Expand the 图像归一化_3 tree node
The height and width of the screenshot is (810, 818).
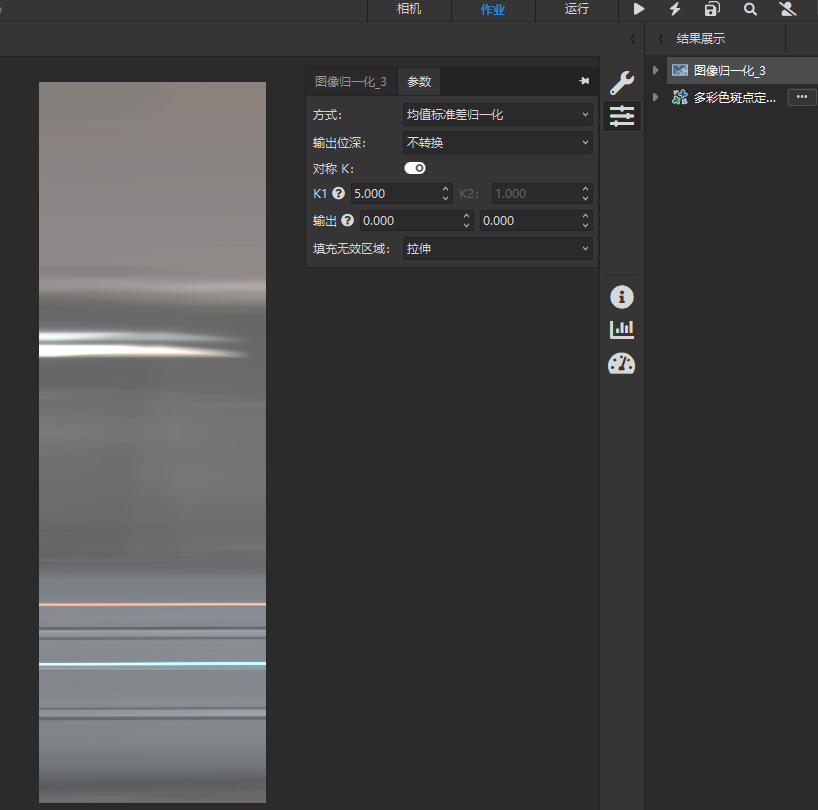tap(655, 70)
